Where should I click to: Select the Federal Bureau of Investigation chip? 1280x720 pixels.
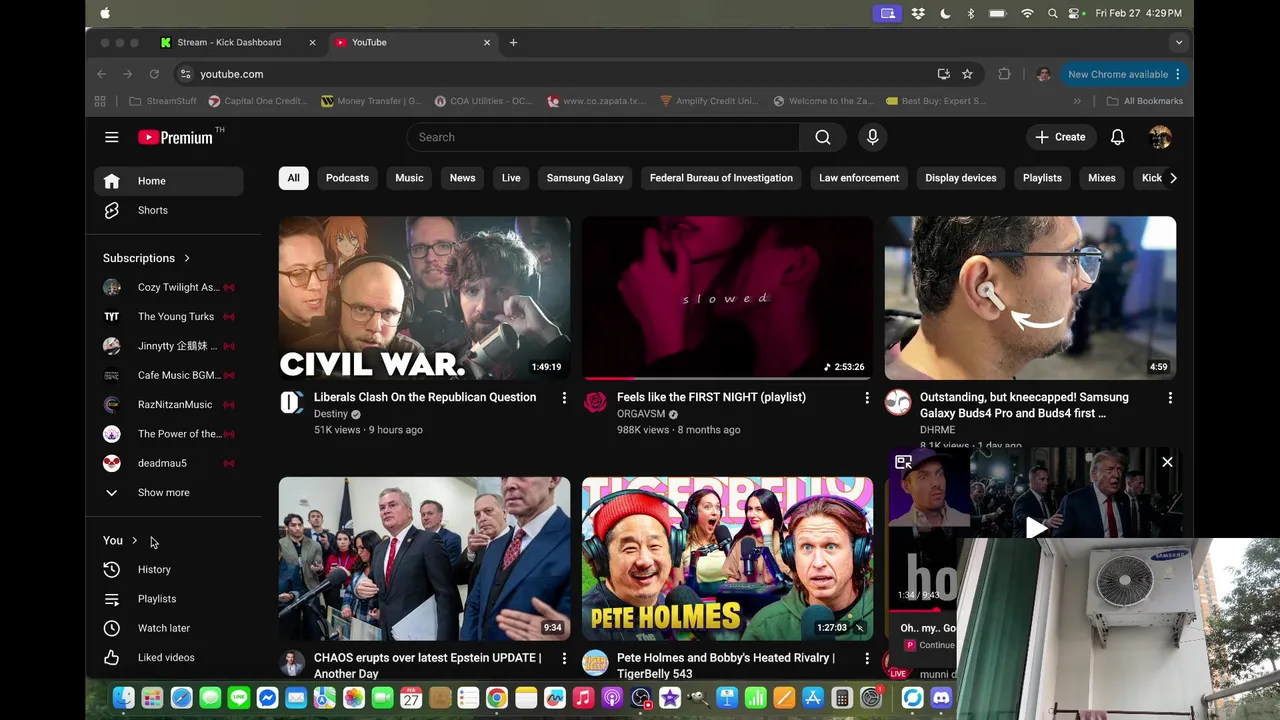click(x=721, y=178)
